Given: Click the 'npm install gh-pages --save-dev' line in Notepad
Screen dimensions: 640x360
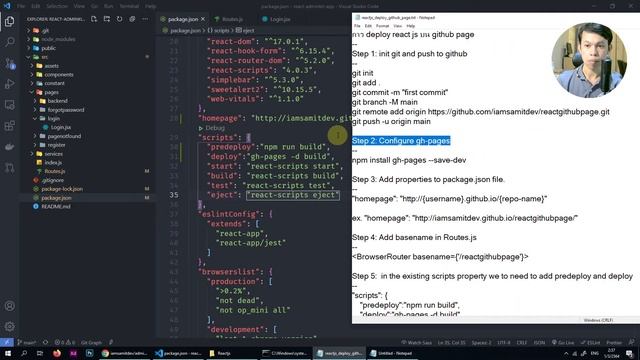Looking at the screenshot, I should [409, 160].
